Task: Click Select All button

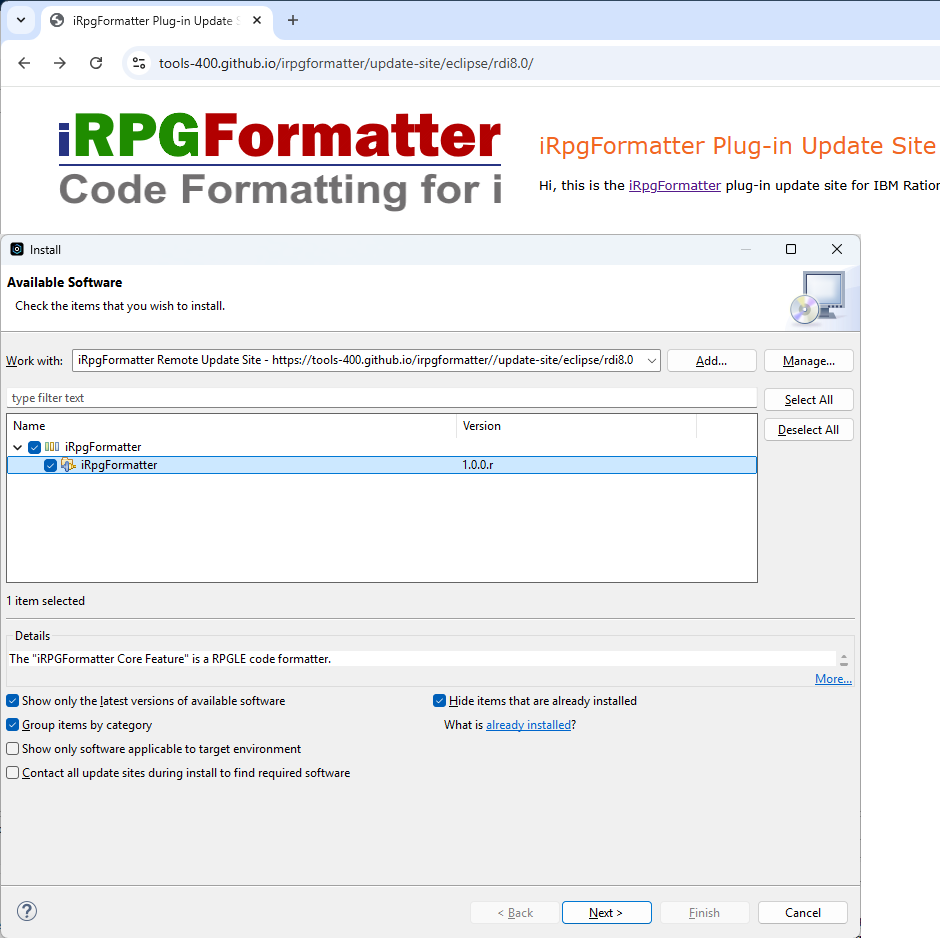Action: click(x=809, y=400)
